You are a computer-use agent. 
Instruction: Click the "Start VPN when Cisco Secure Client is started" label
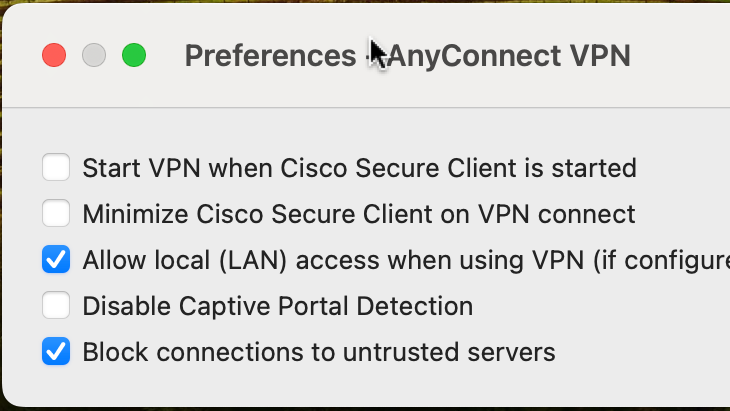pos(359,167)
